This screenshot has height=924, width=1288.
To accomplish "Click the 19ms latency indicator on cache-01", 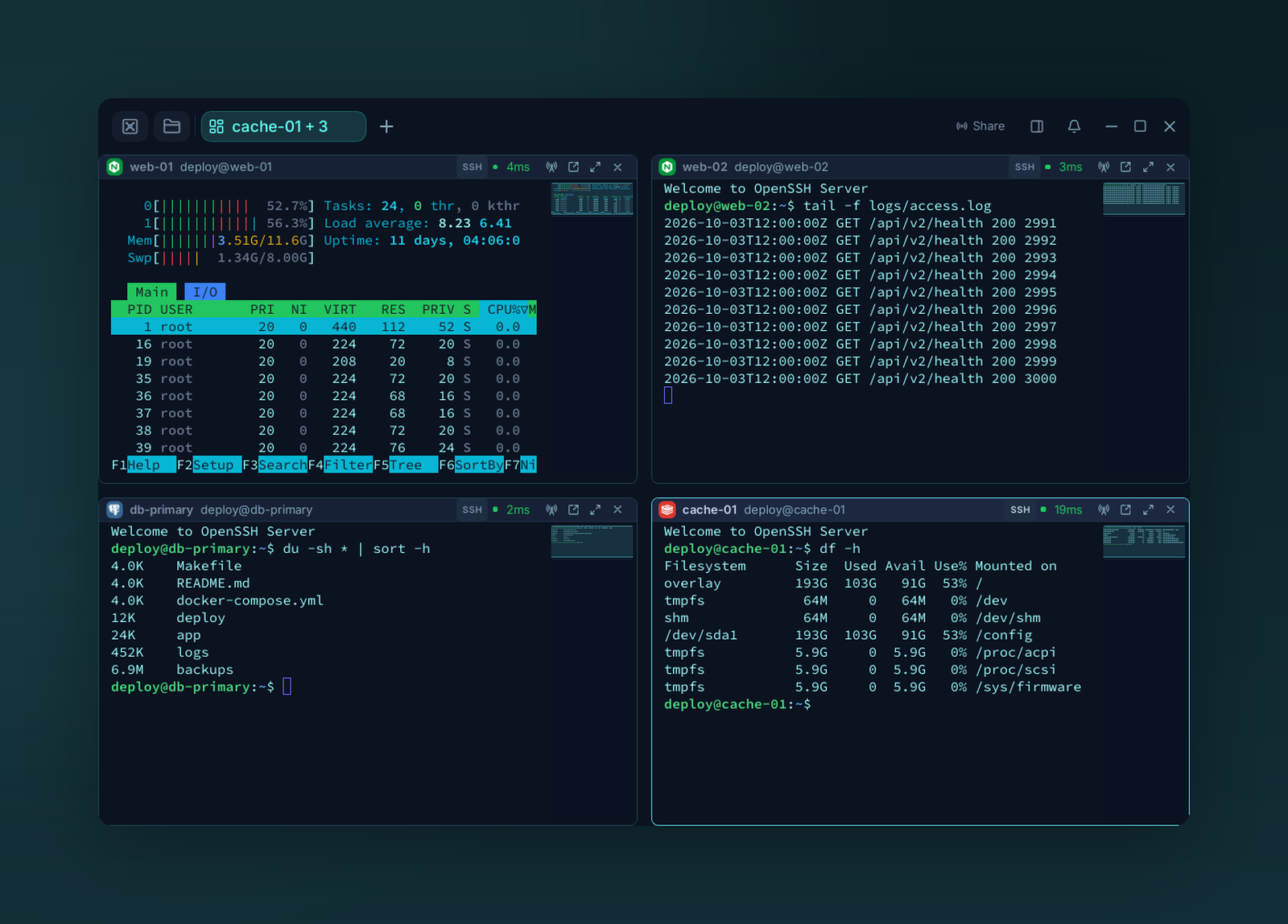I will (1062, 510).
